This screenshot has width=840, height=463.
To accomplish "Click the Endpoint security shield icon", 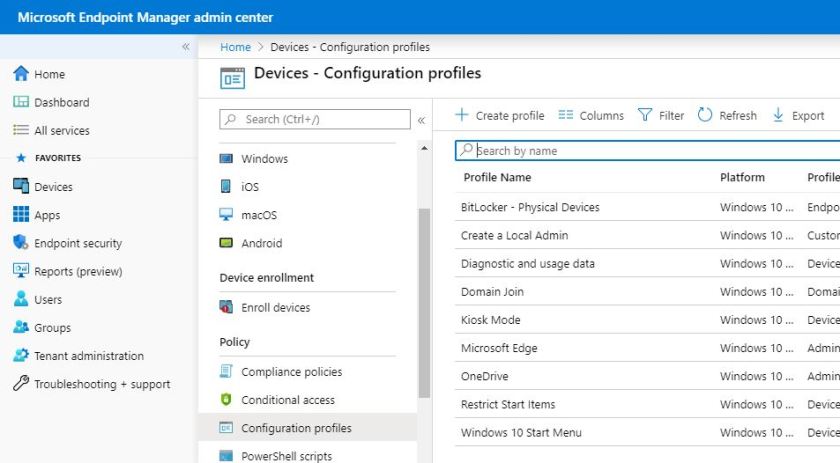I will point(20,243).
